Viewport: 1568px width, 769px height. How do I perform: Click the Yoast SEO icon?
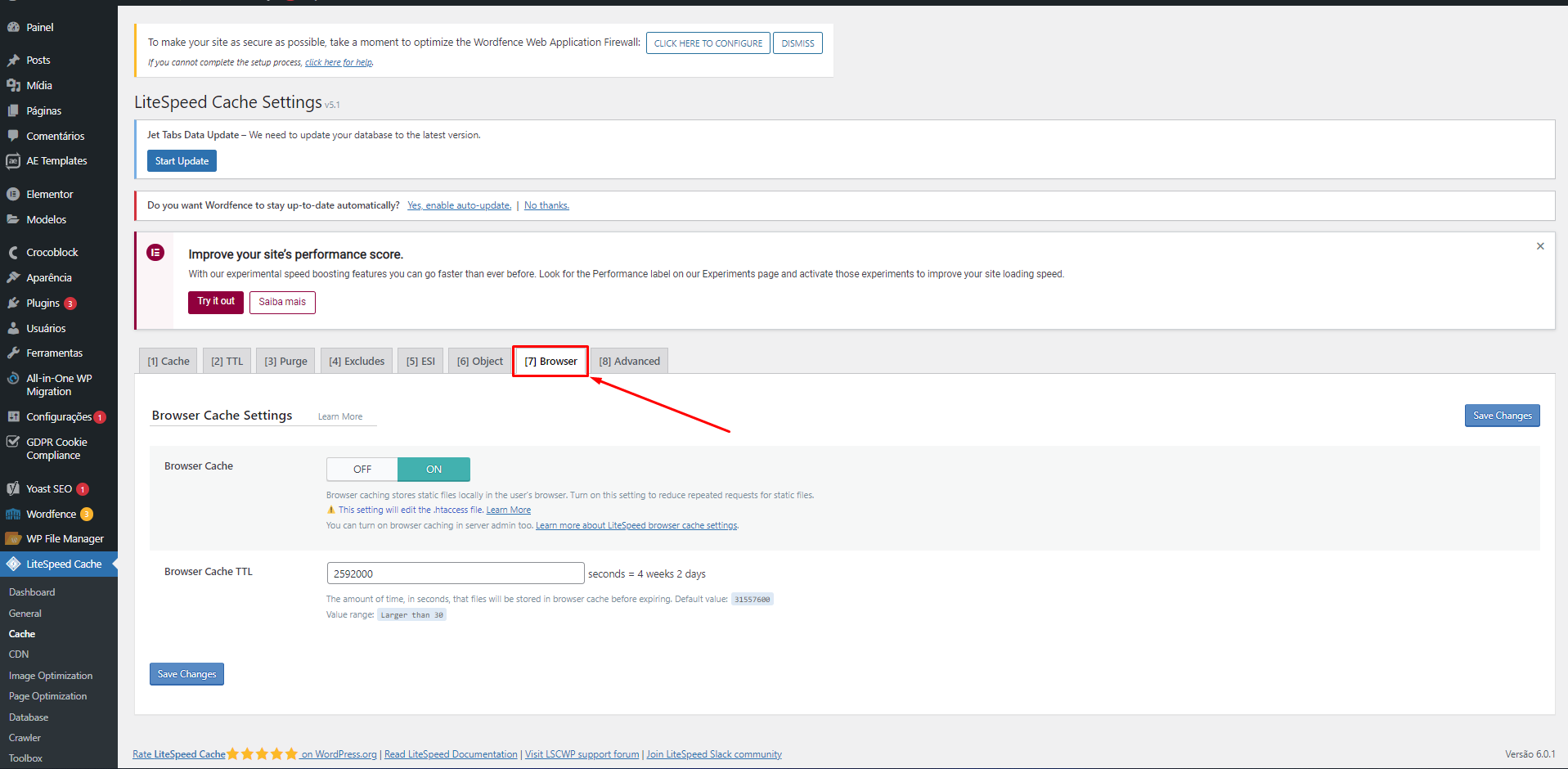click(13, 488)
